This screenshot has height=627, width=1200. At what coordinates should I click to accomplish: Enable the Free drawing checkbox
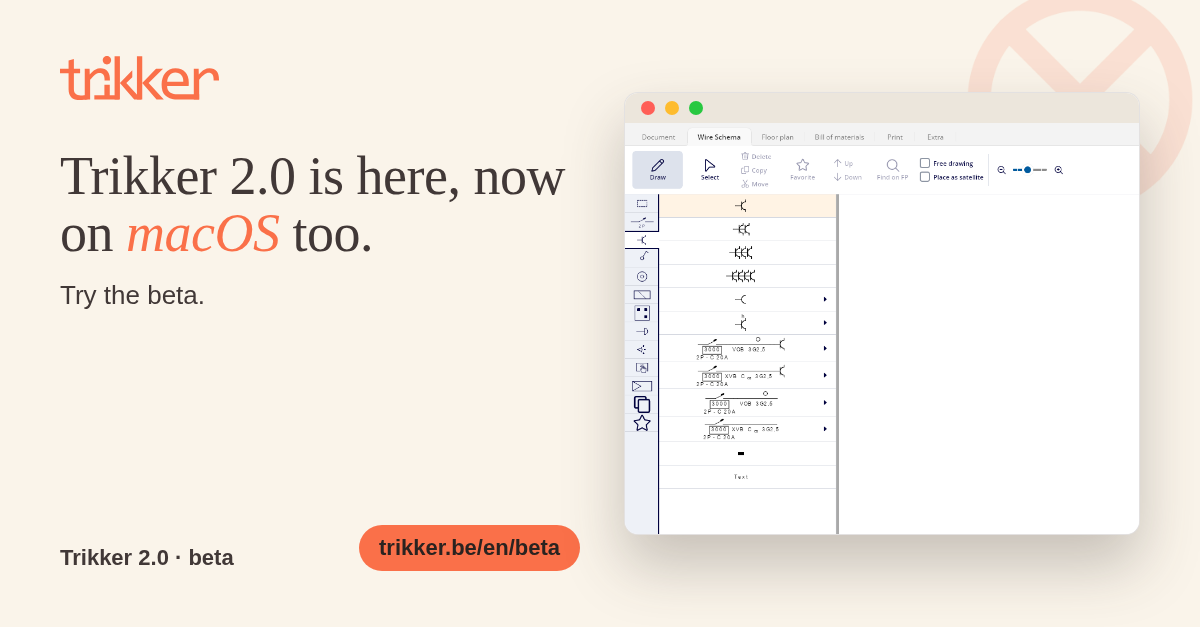pyautogui.click(x=925, y=163)
